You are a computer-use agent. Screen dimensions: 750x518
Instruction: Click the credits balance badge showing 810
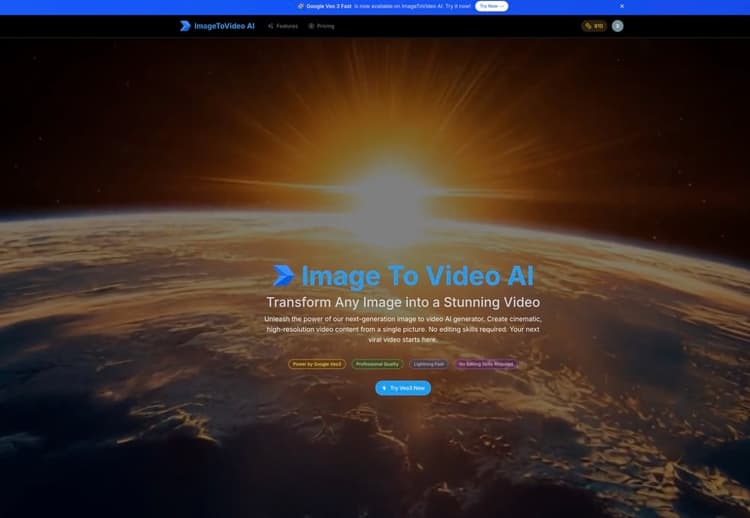pyautogui.click(x=594, y=26)
